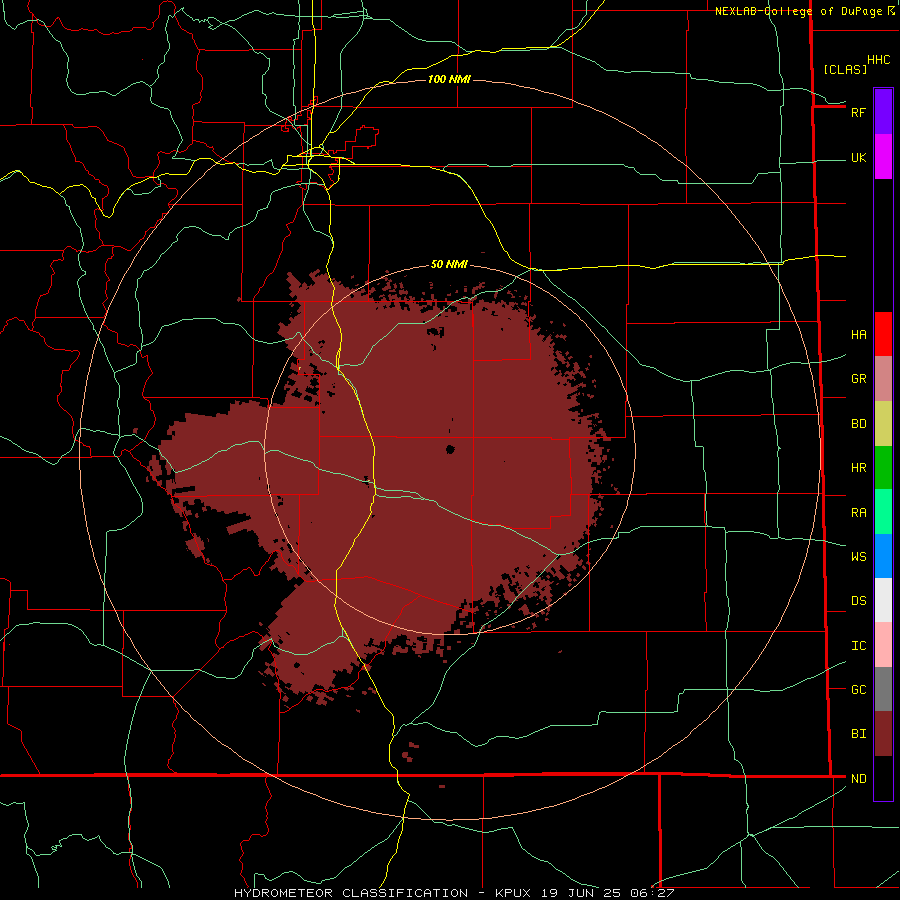
Task: Click the black radar site dot in echo
Action: [450, 449]
